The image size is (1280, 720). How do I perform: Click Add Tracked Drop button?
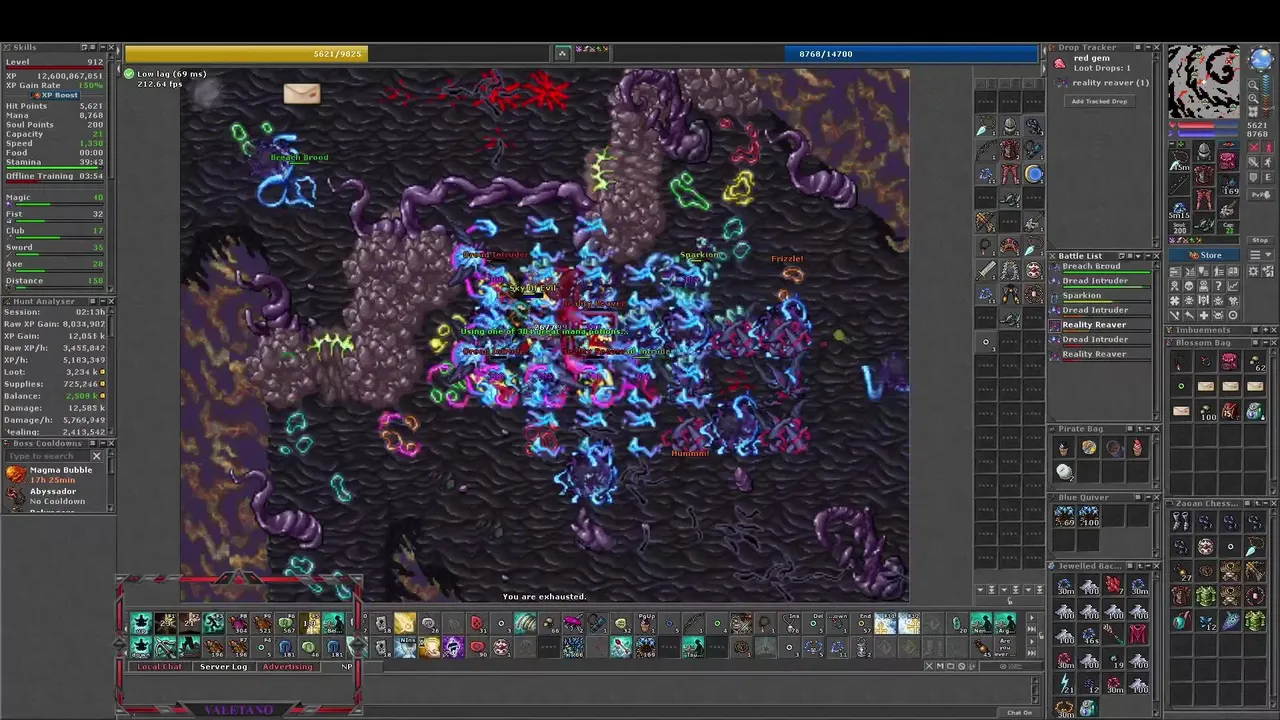(x=1100, y=101)
